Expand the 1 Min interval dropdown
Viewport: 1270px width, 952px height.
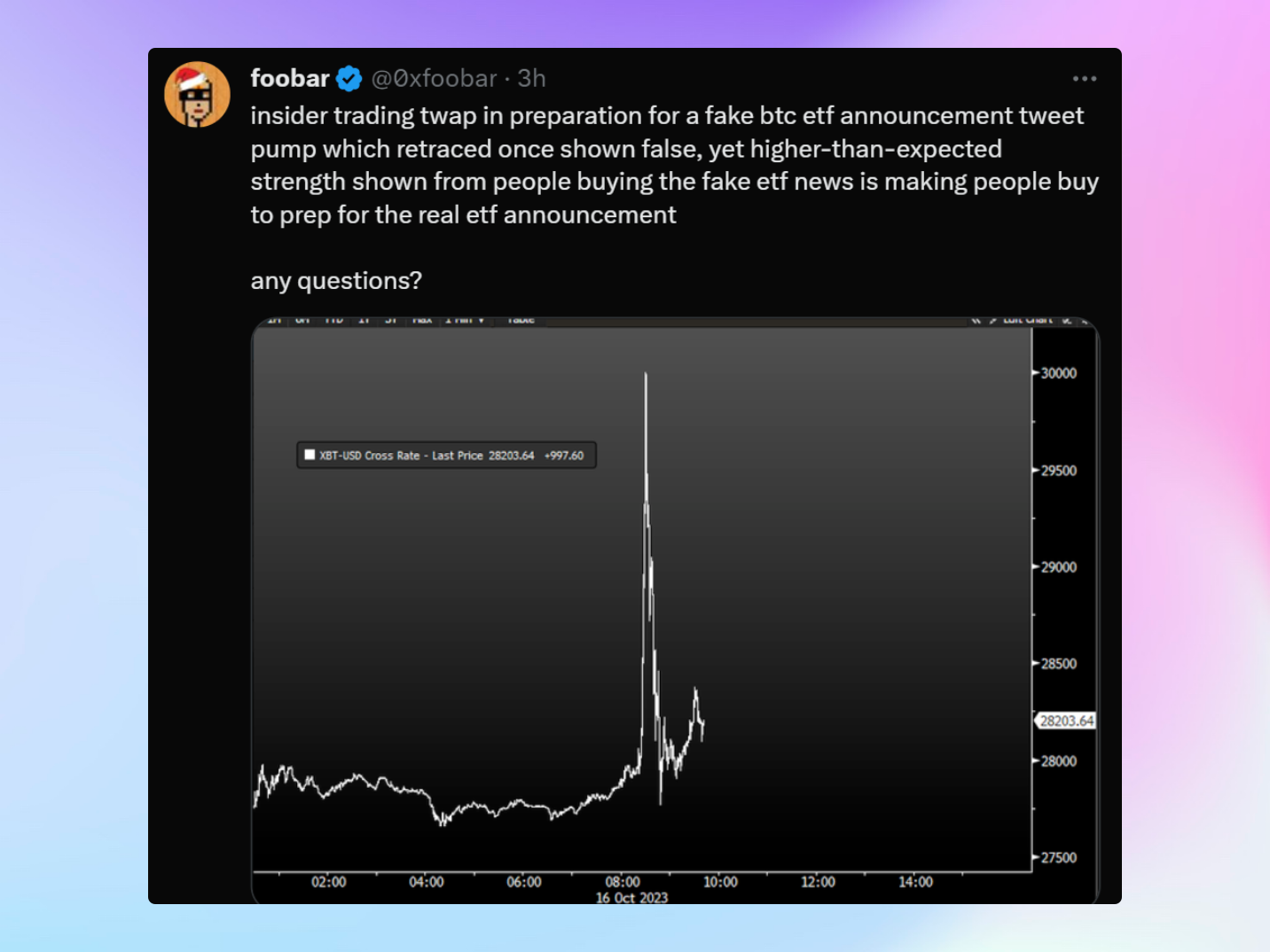tap(465, 321)
